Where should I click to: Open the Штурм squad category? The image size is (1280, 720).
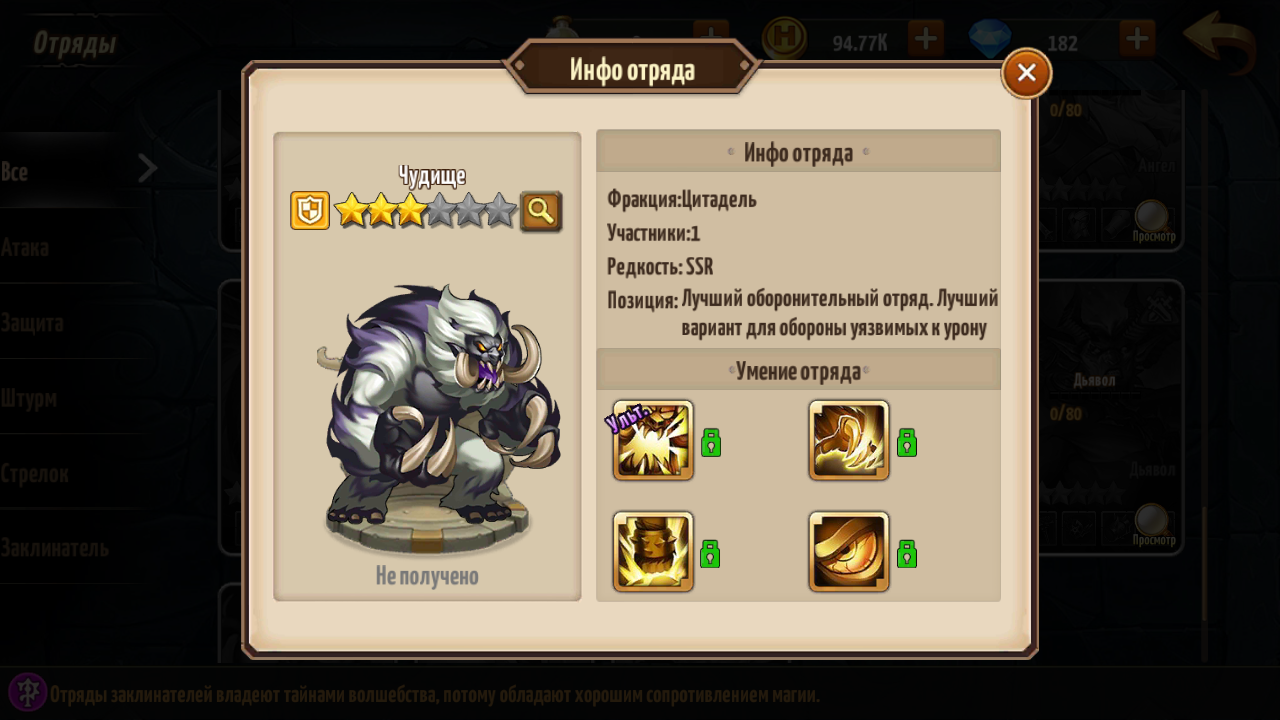29,398
